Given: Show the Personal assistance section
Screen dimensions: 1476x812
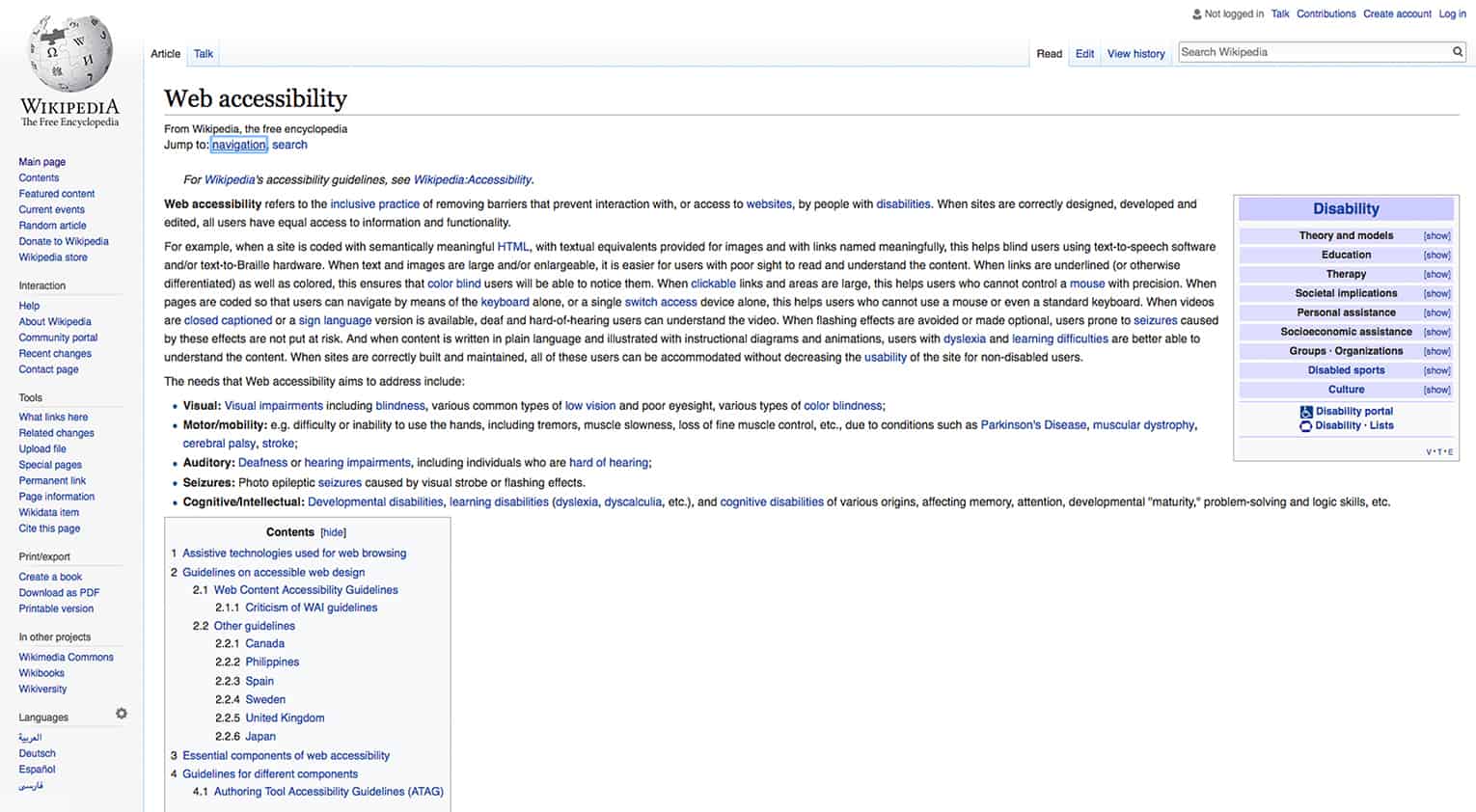Looking at the screenshot, I should (1436, 313).
